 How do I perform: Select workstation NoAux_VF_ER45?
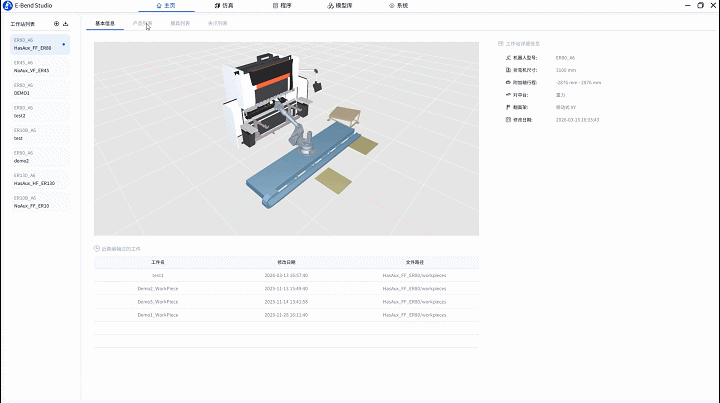[x=40, y=67]
